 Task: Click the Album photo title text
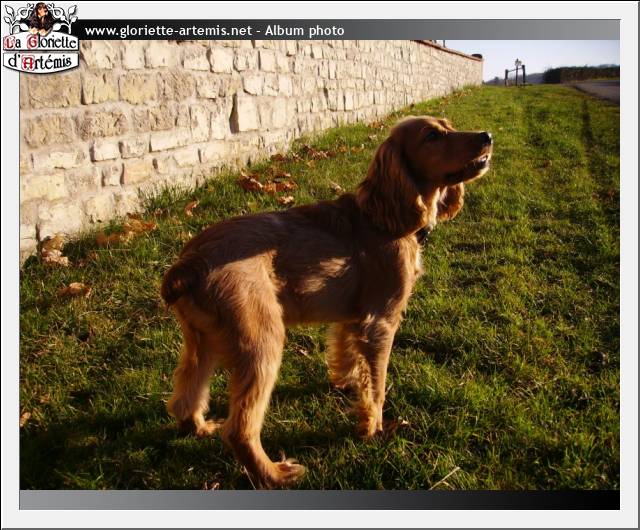(x=308, y=31)
